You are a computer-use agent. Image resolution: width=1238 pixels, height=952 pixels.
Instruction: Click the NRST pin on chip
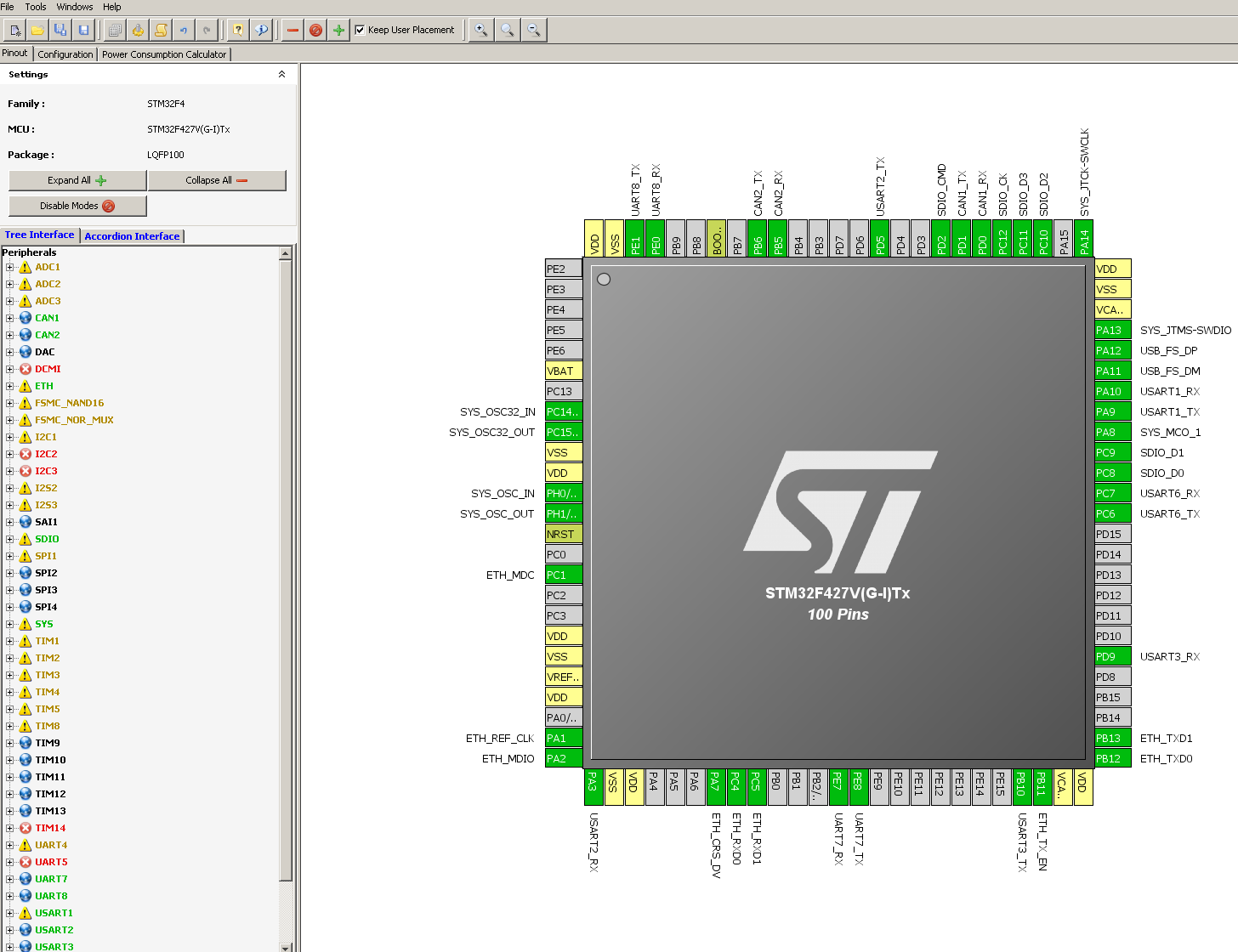coord(564,534)
